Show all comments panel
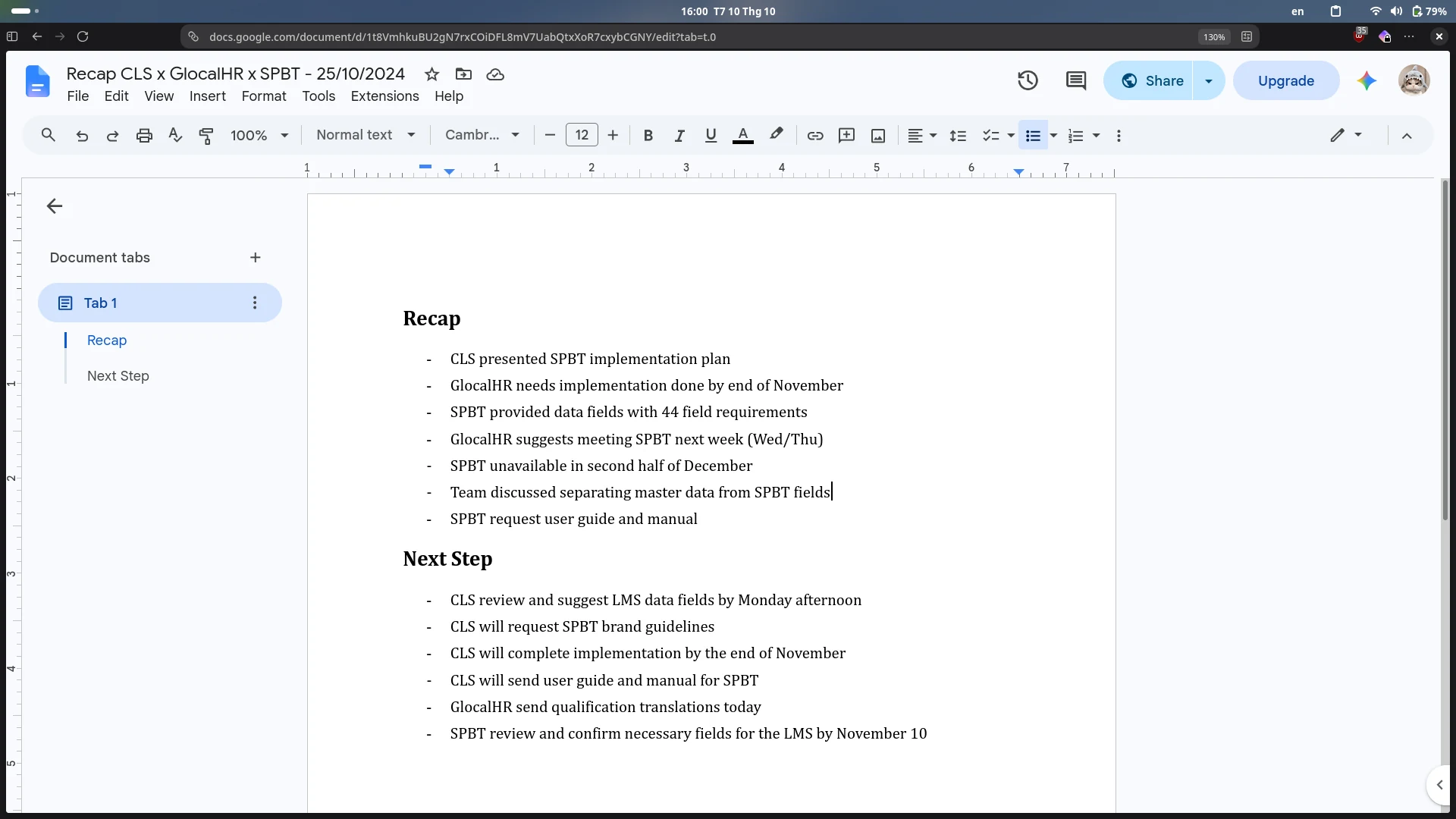 pyautogui.click(x=1076, y=80)
